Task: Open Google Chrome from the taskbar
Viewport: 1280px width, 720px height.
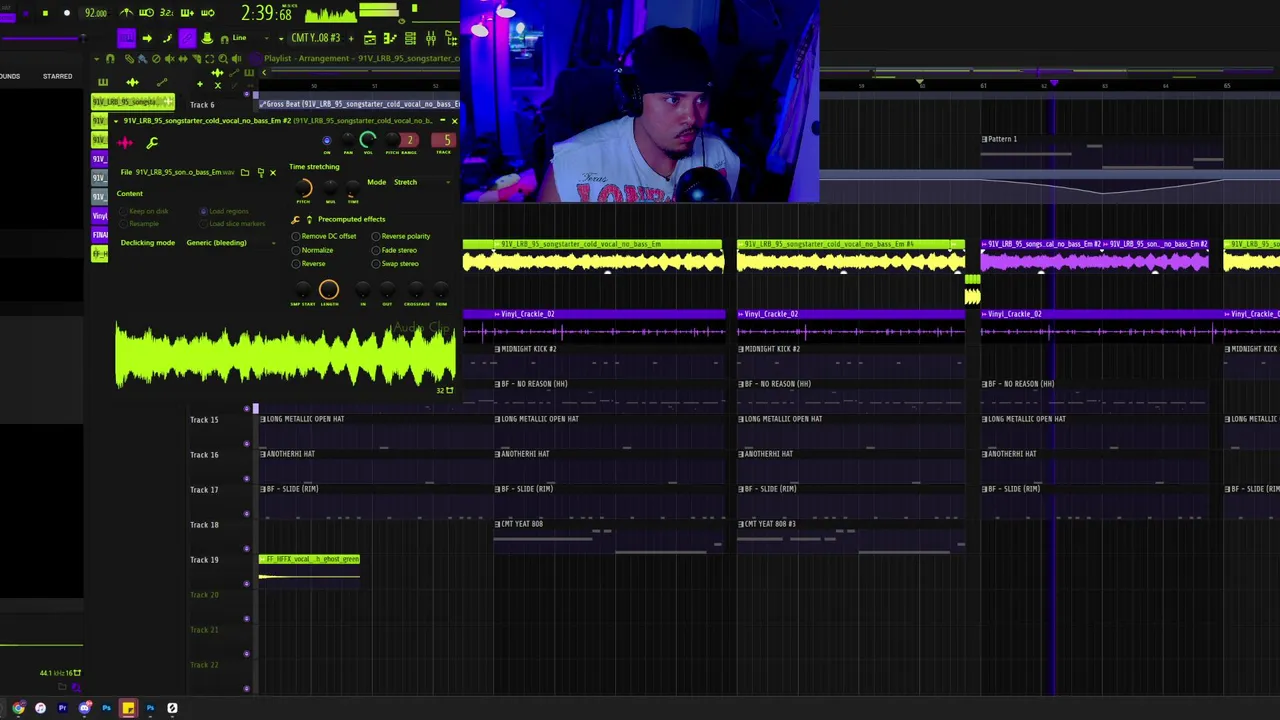Action: point(18,708)
